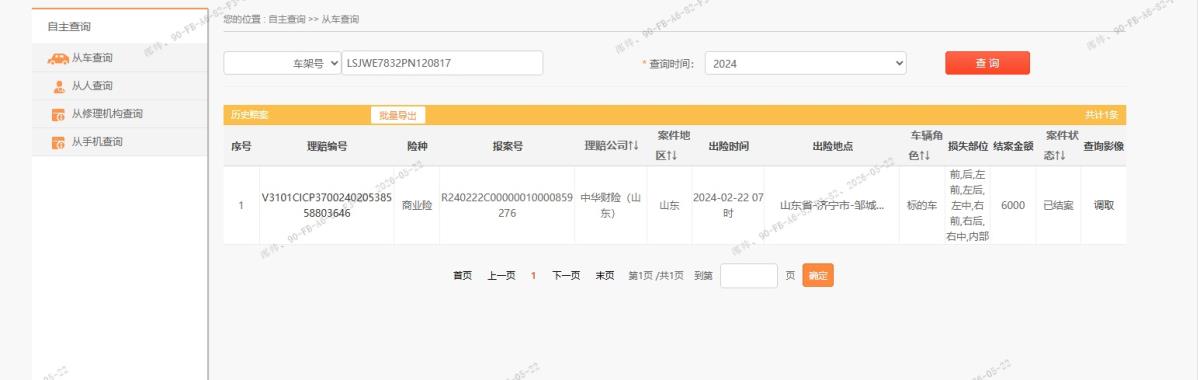Viewport: 1200px width, 380px height.
Task: Sort by 理赔公司 column header
Action: coord(611,147)
